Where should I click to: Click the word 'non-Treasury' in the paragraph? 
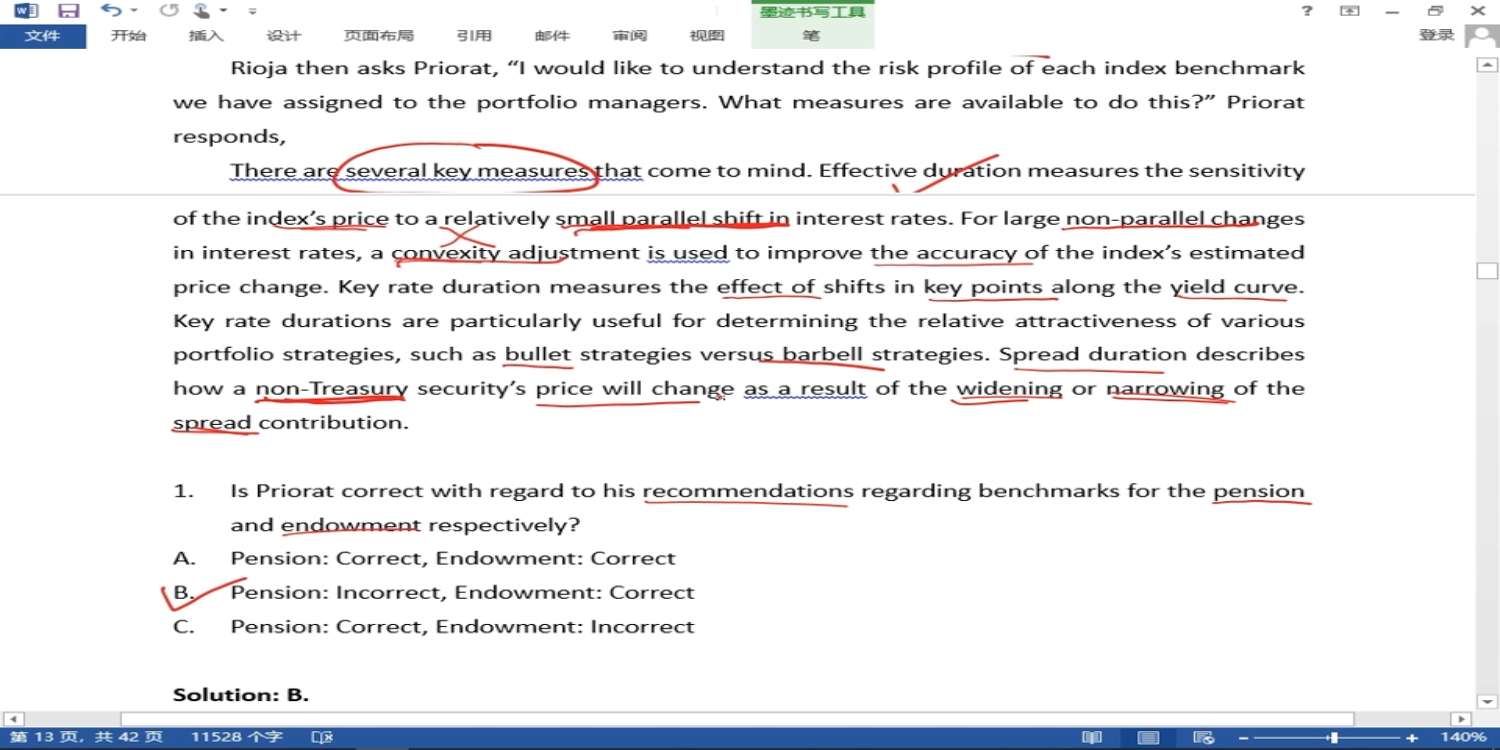332,388
